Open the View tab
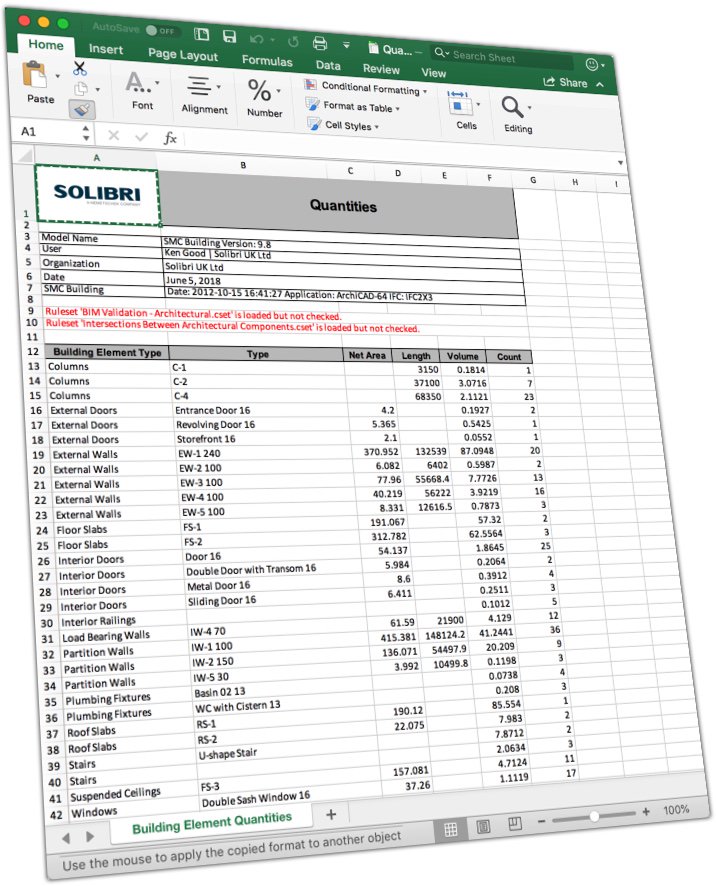The image size is (716, 886). (x=433, y=72)
